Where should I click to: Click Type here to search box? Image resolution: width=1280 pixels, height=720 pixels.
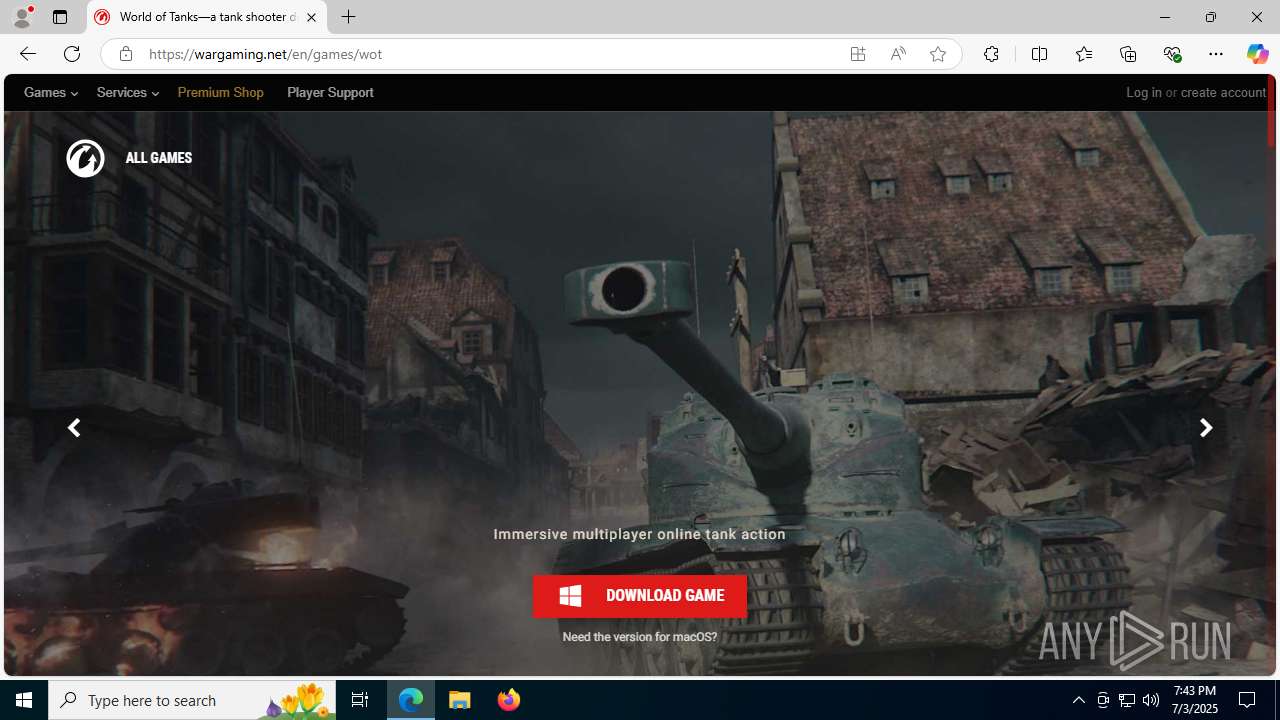[x=192, y=700]
